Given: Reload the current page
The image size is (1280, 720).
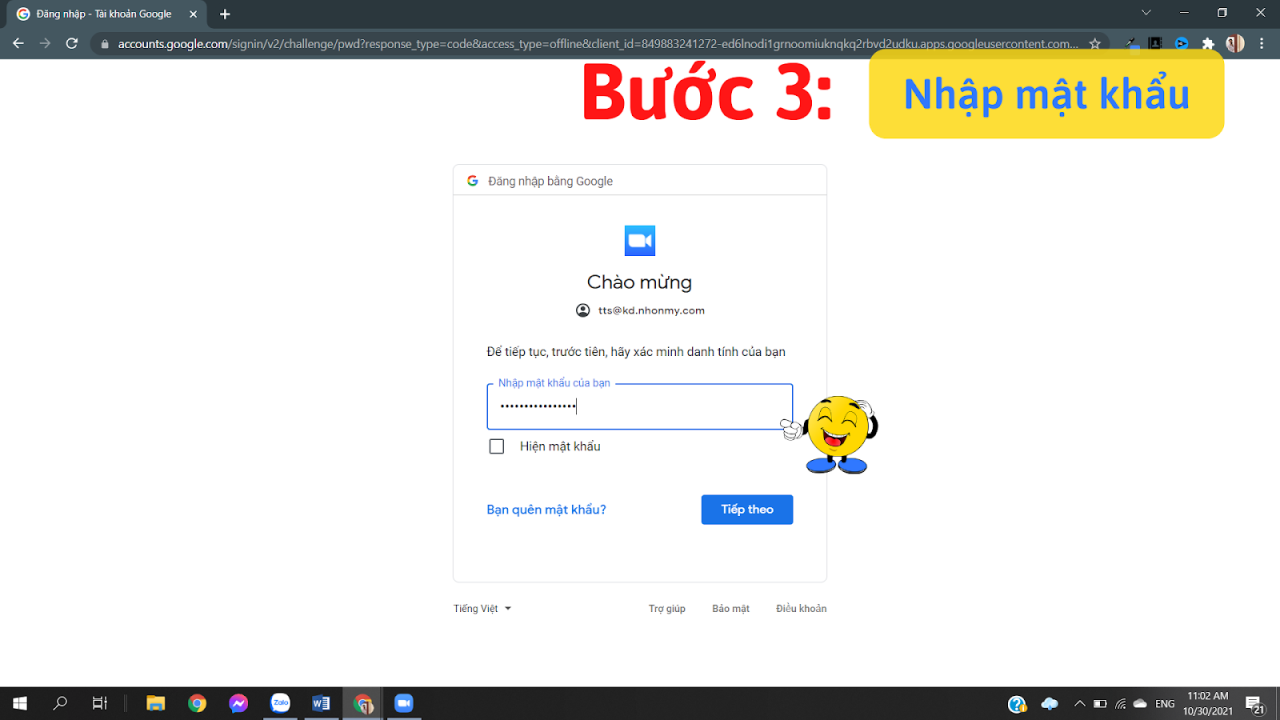Looking at the screenshot, I should [70, 43].
